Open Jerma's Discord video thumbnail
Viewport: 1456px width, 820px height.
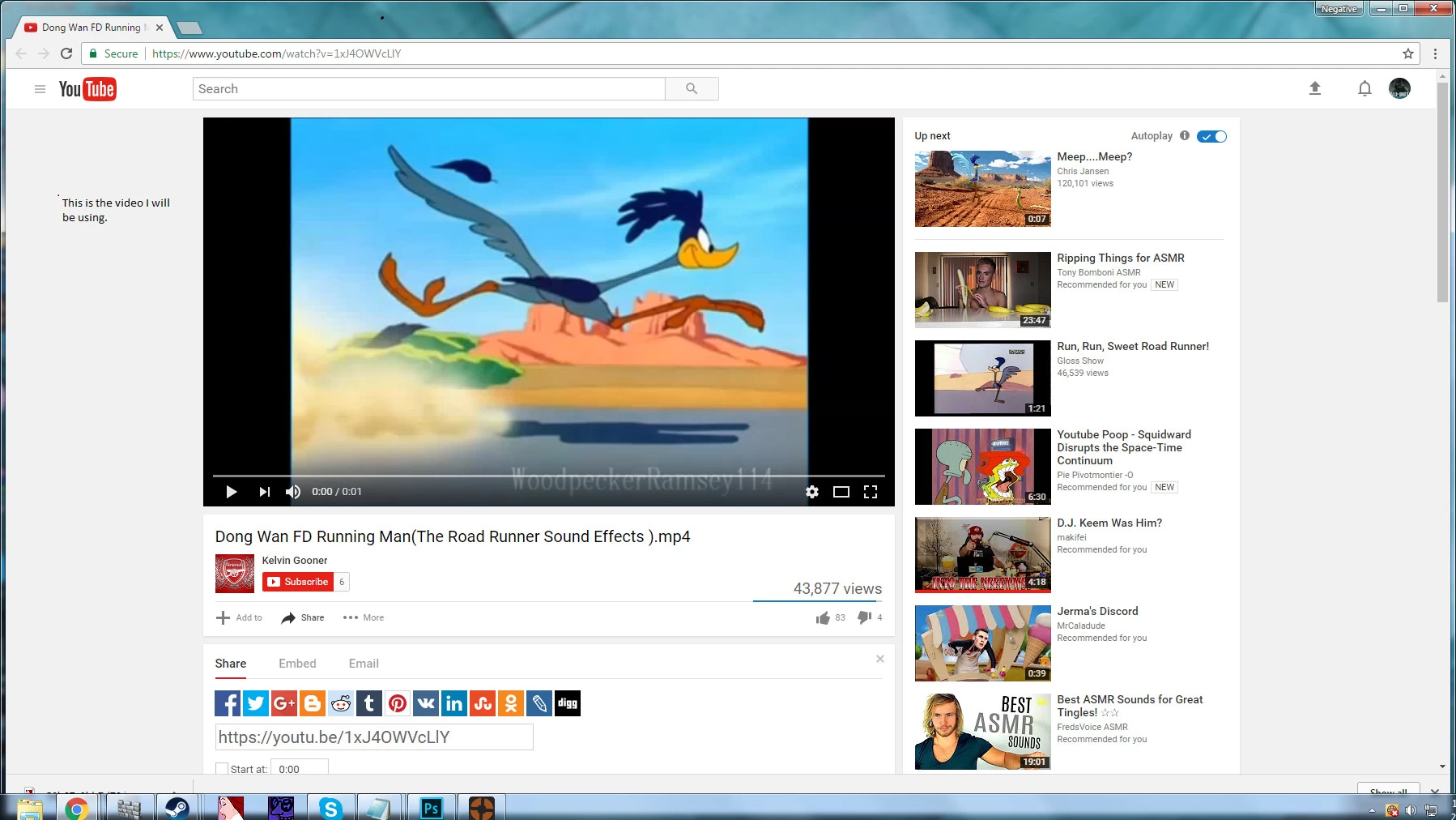tap(983, 643)
